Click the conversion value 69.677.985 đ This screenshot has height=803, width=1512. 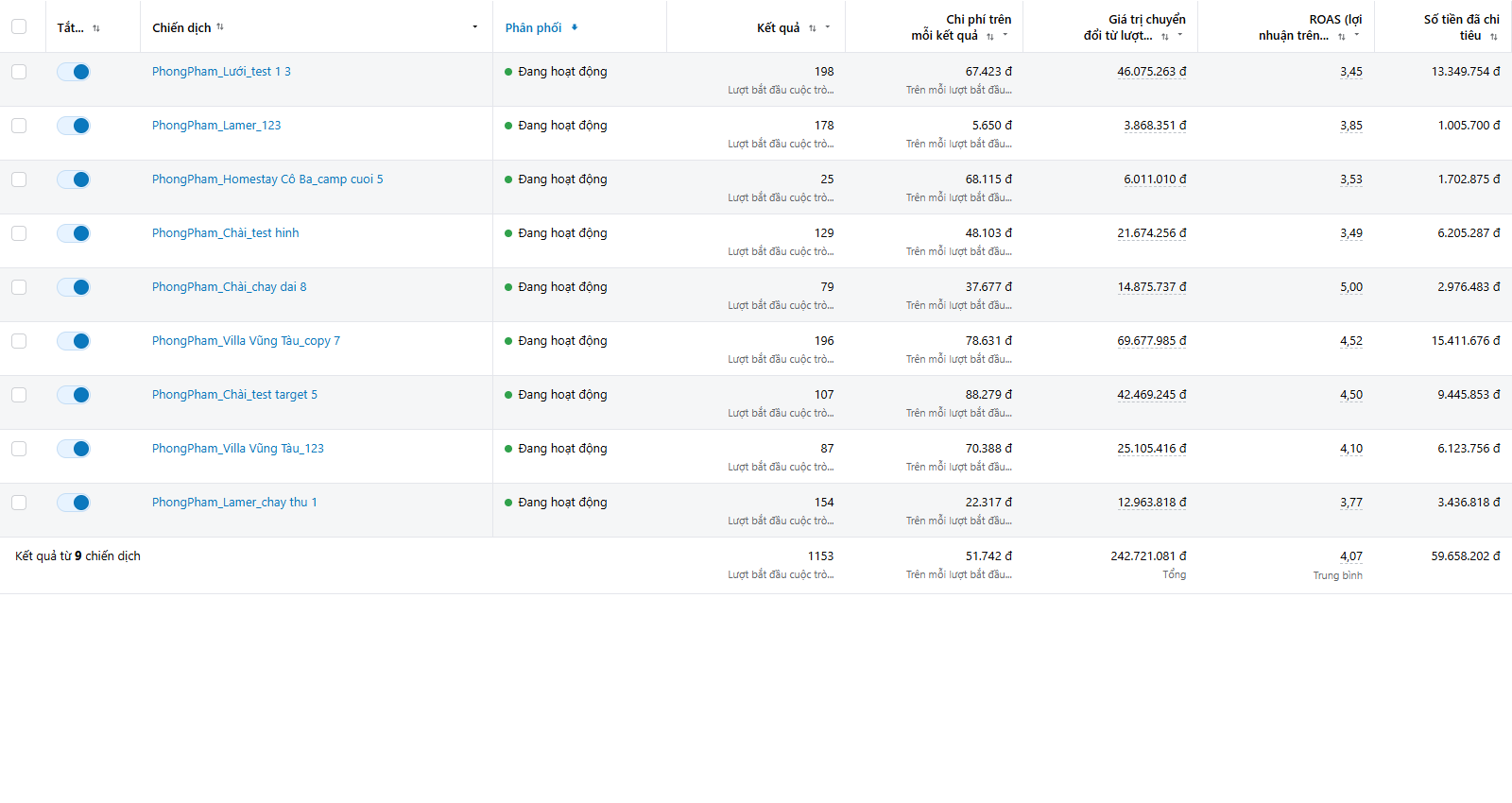click(1152, 341)
